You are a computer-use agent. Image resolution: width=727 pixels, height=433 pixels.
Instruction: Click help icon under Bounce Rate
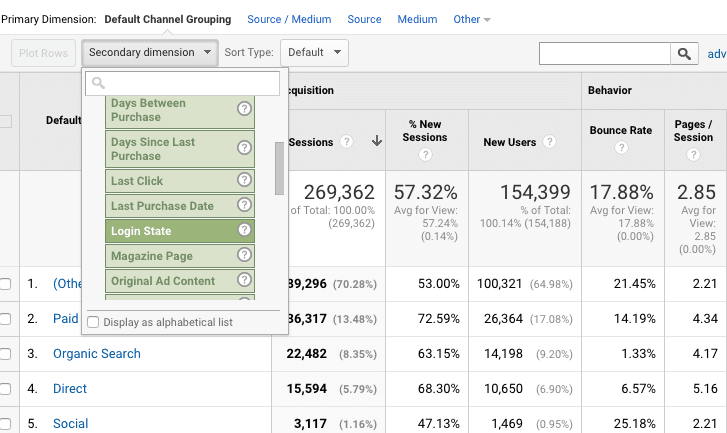[621, 148]
